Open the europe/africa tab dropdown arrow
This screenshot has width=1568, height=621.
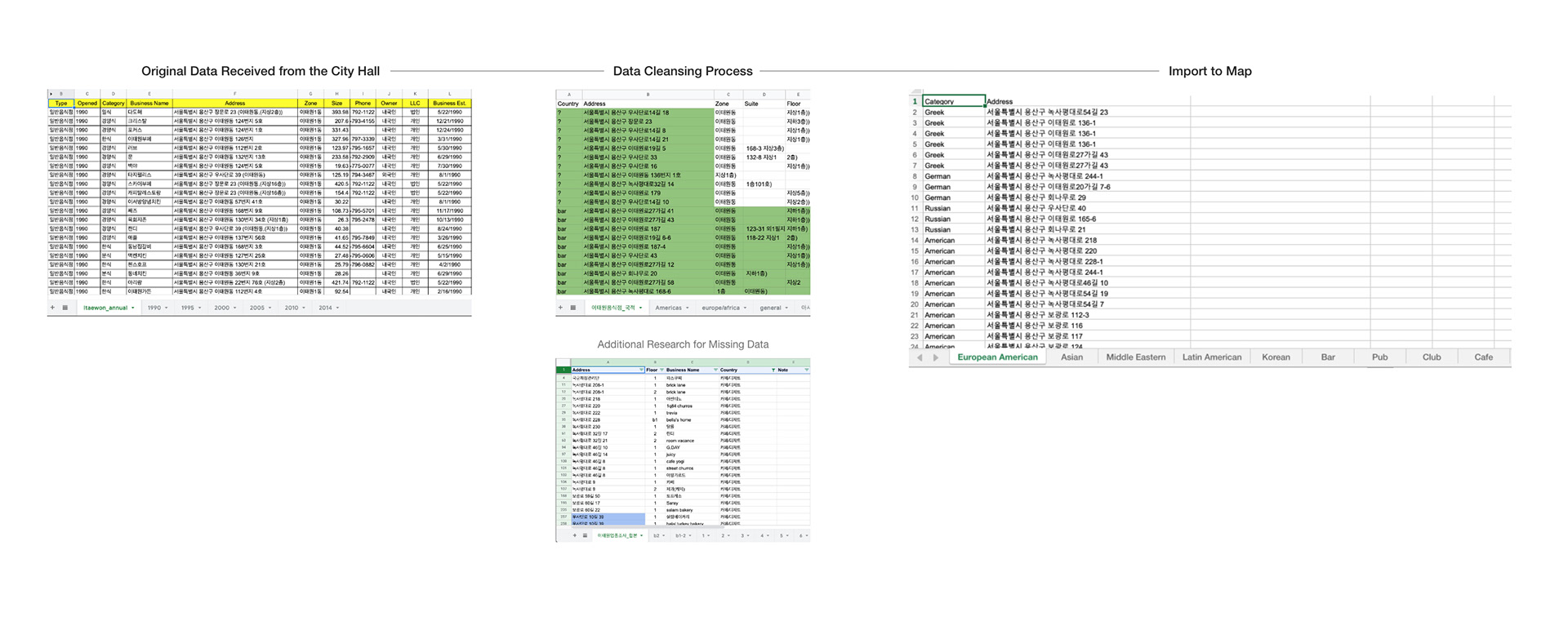(745, 308)
